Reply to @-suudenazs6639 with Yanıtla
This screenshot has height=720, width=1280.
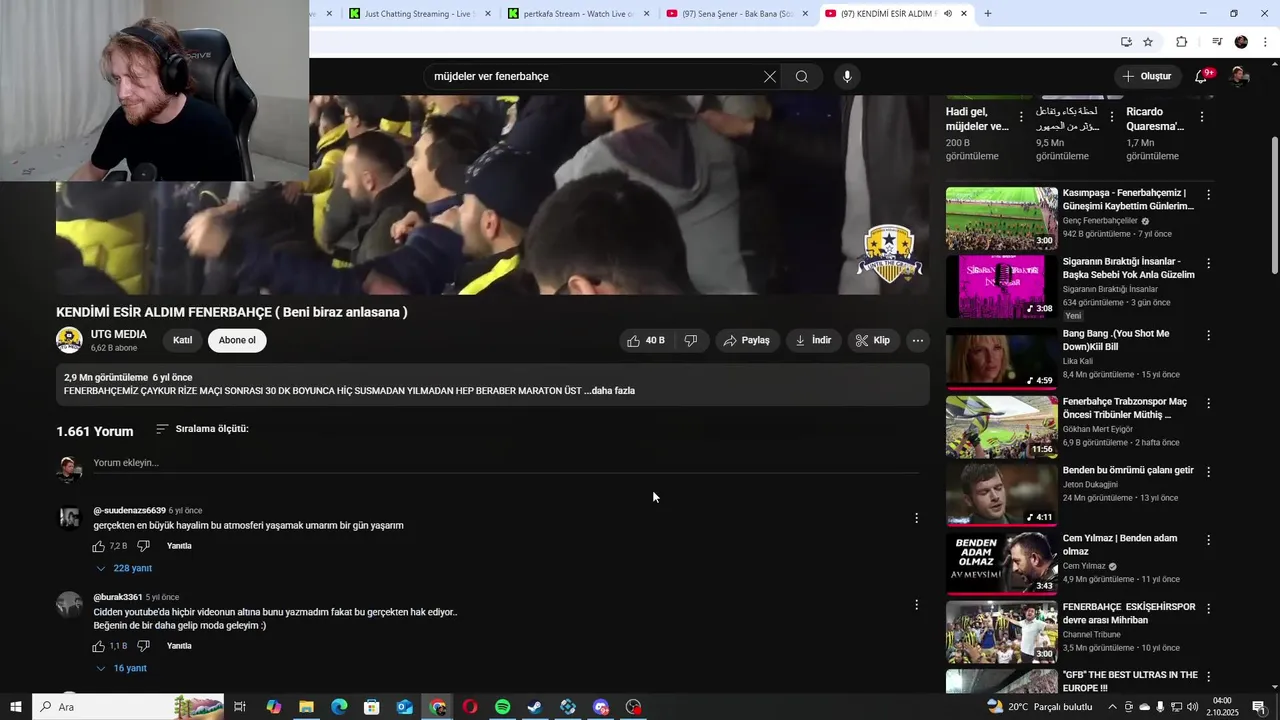point(179,546)
